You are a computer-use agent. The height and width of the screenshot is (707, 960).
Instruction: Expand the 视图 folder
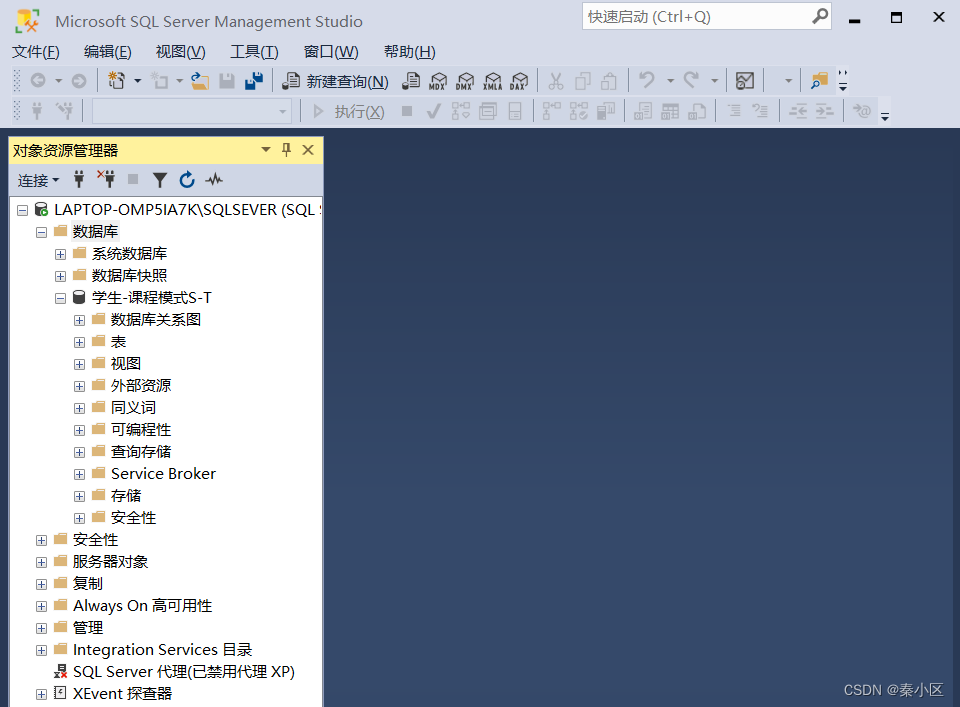[x=79, y=365]
